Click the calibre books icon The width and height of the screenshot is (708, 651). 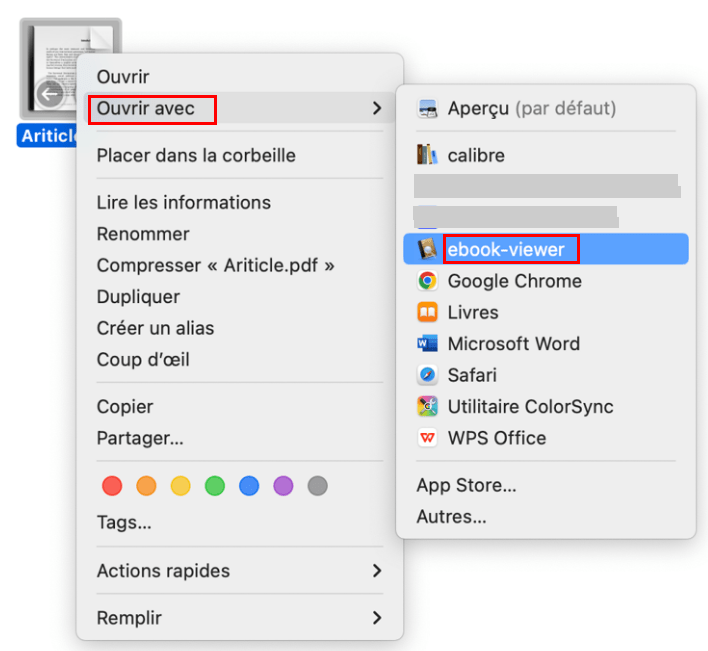click(x=427, y=155)
